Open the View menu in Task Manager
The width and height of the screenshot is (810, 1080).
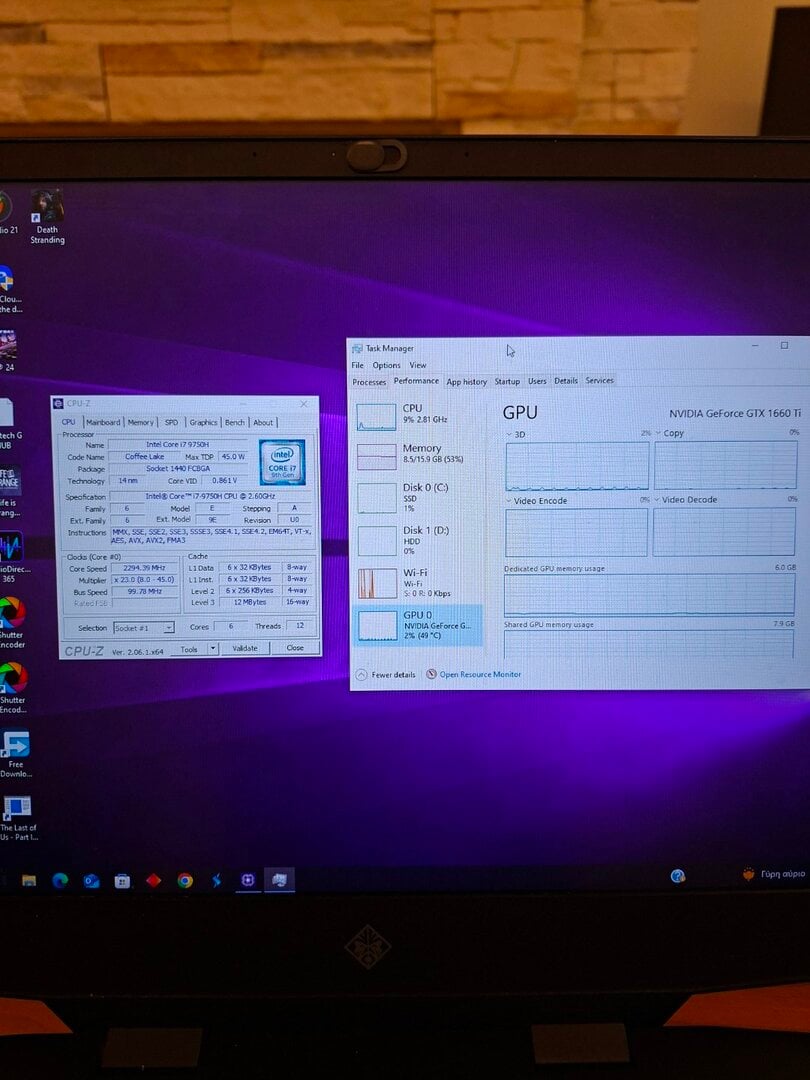click(418, 365)
